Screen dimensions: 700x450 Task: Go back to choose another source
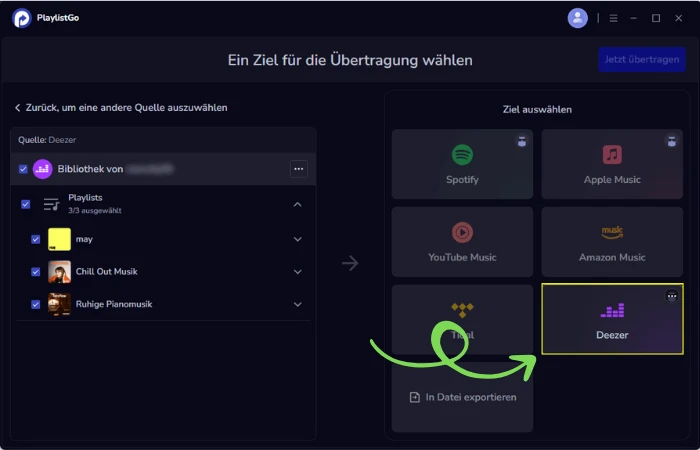tap(121, 108)
